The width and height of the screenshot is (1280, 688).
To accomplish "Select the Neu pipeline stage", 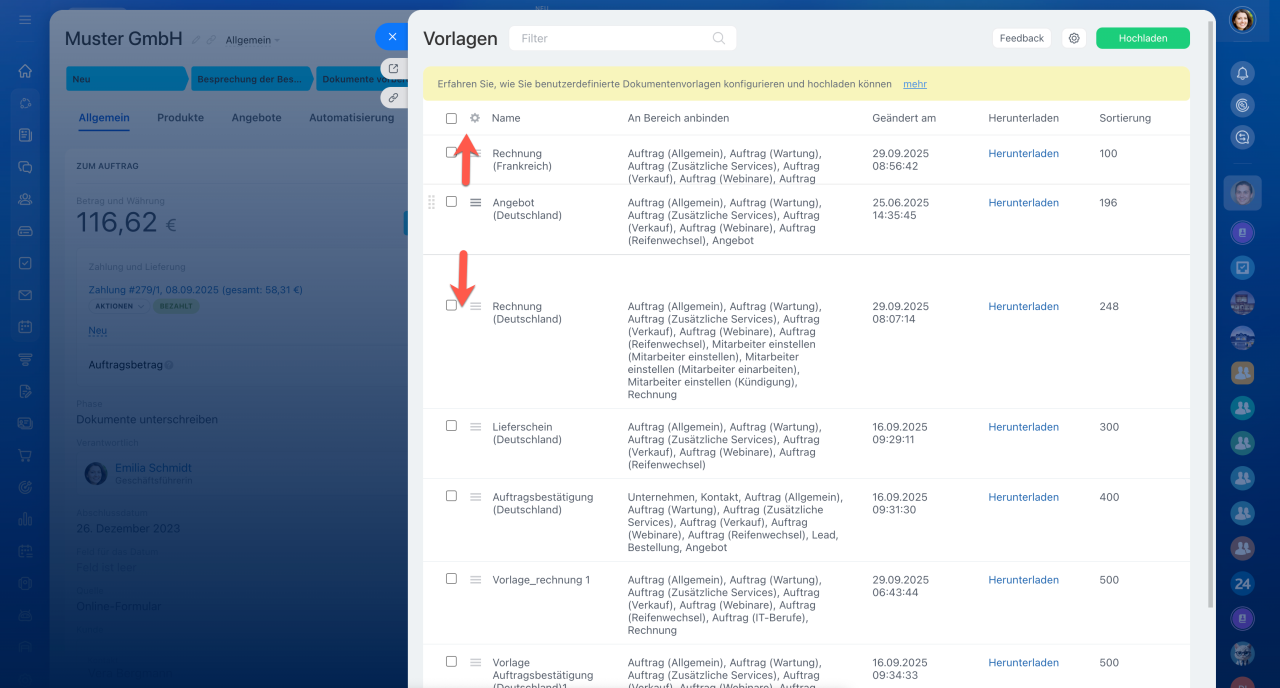I will pos(126,79).
